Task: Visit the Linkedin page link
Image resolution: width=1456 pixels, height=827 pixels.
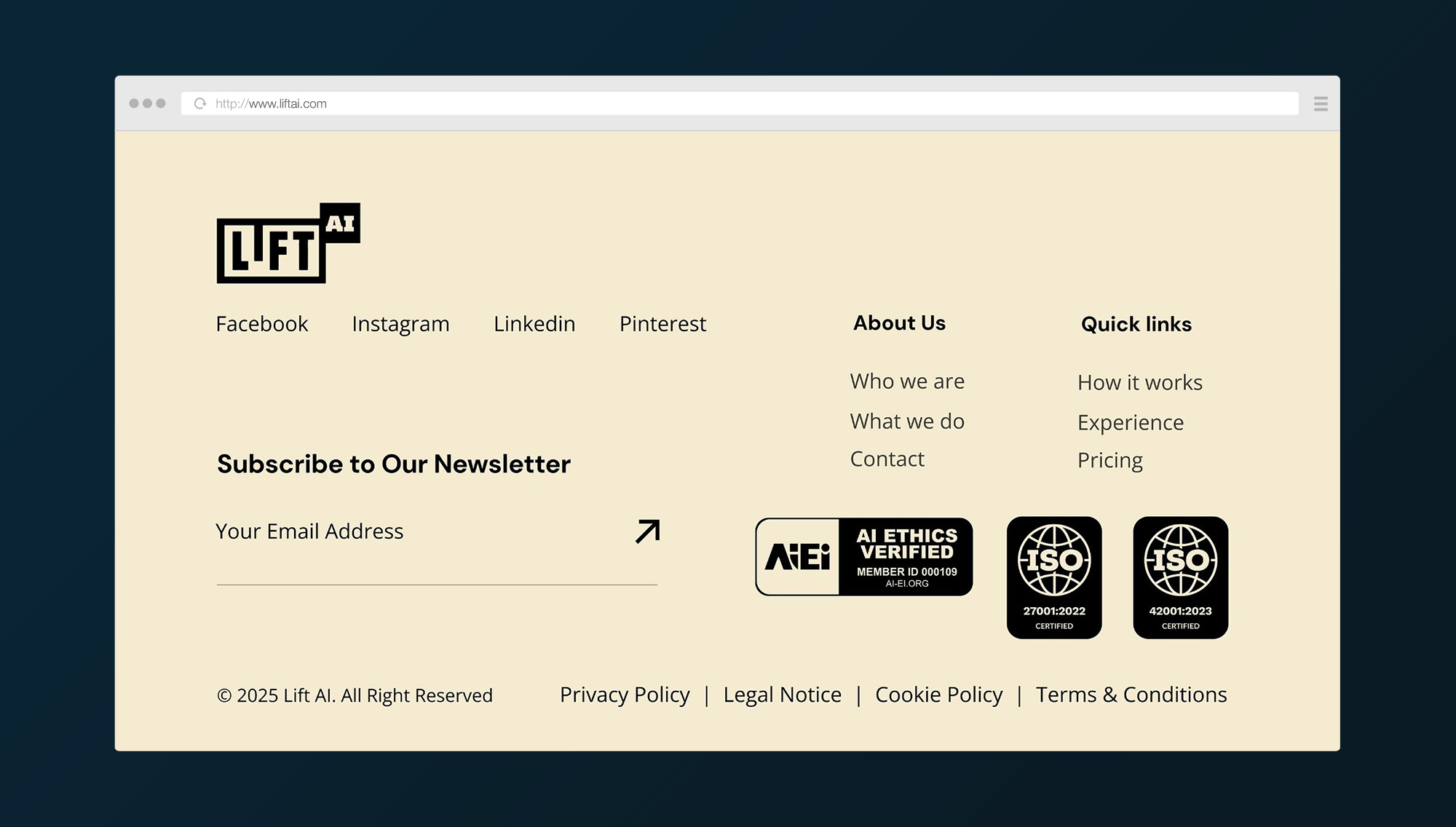Action: [x=534, y=324]
